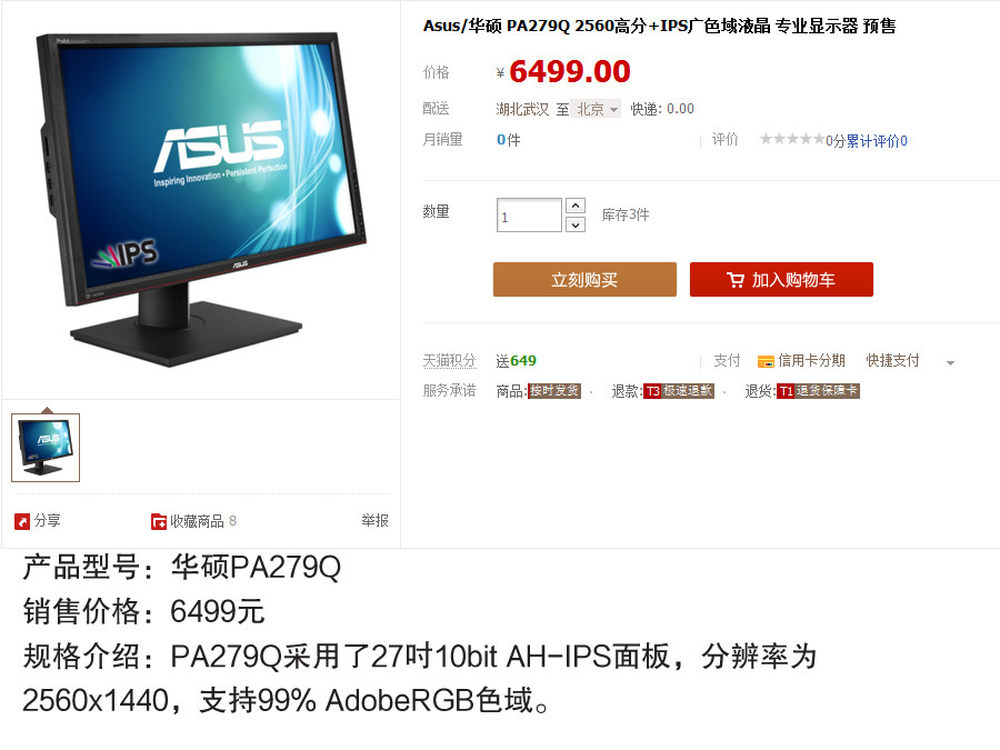Click the 收藏商品 favorite folder icon
The height and width of the screenshot is (750, 1000).
158,521
